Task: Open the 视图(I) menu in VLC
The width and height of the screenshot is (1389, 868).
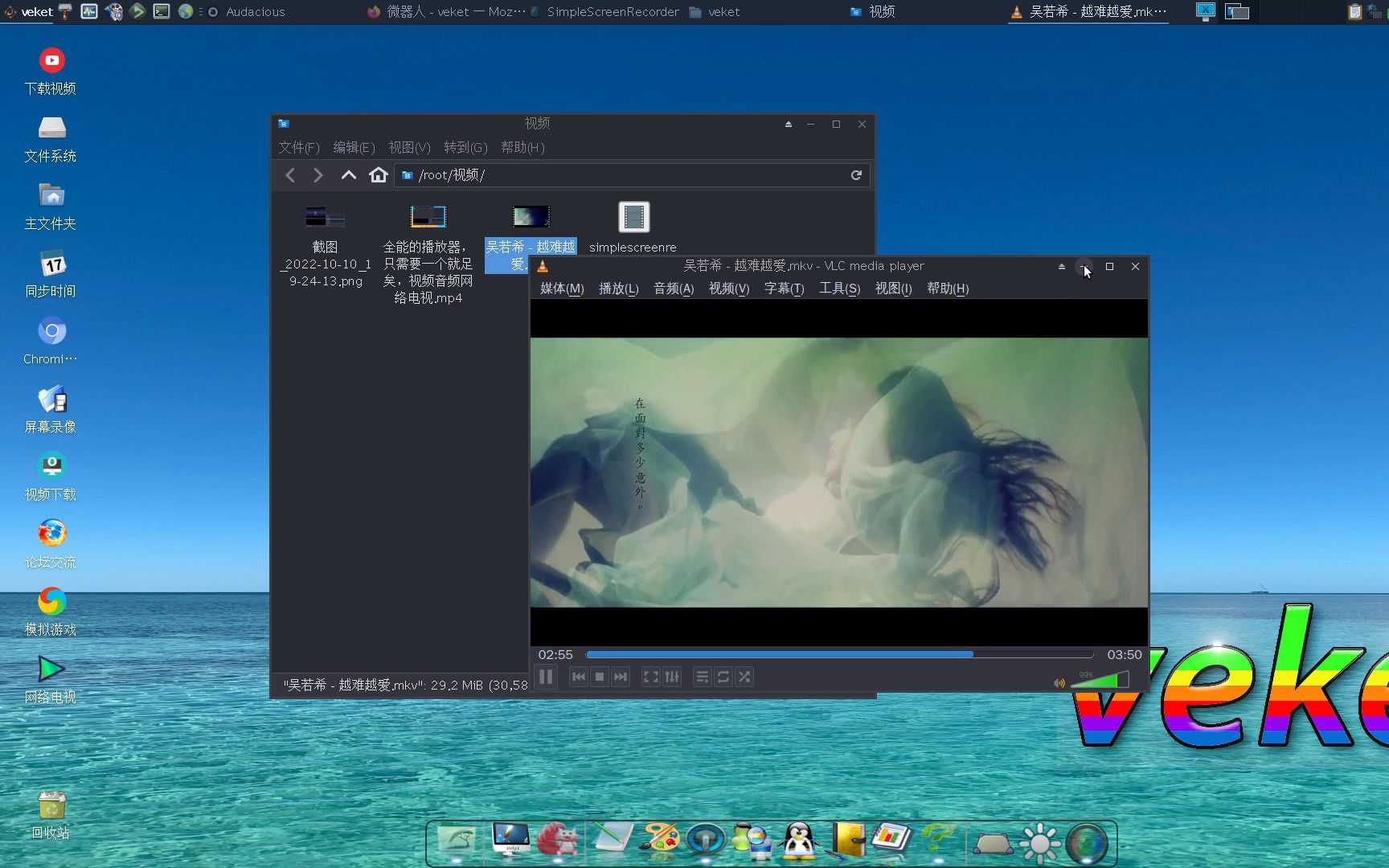Action: [893, 289]
